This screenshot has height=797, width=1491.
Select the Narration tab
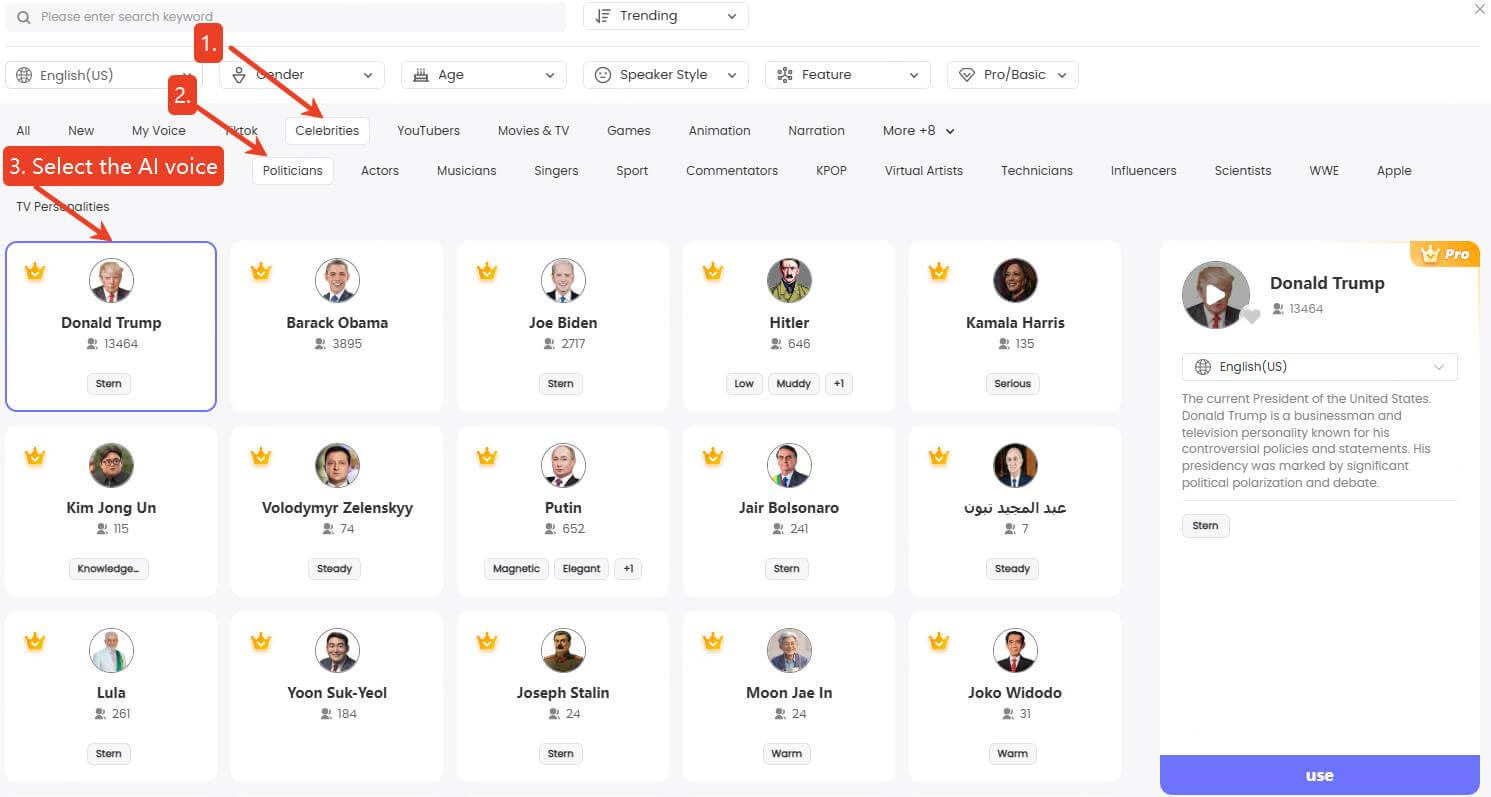[816, 131]
